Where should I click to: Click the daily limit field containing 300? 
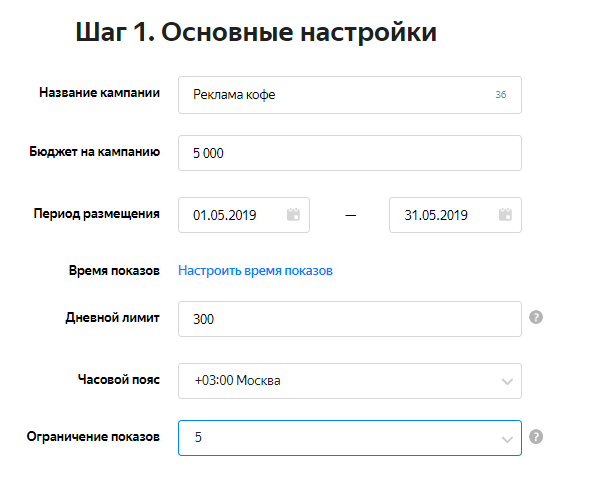point(349,319)
